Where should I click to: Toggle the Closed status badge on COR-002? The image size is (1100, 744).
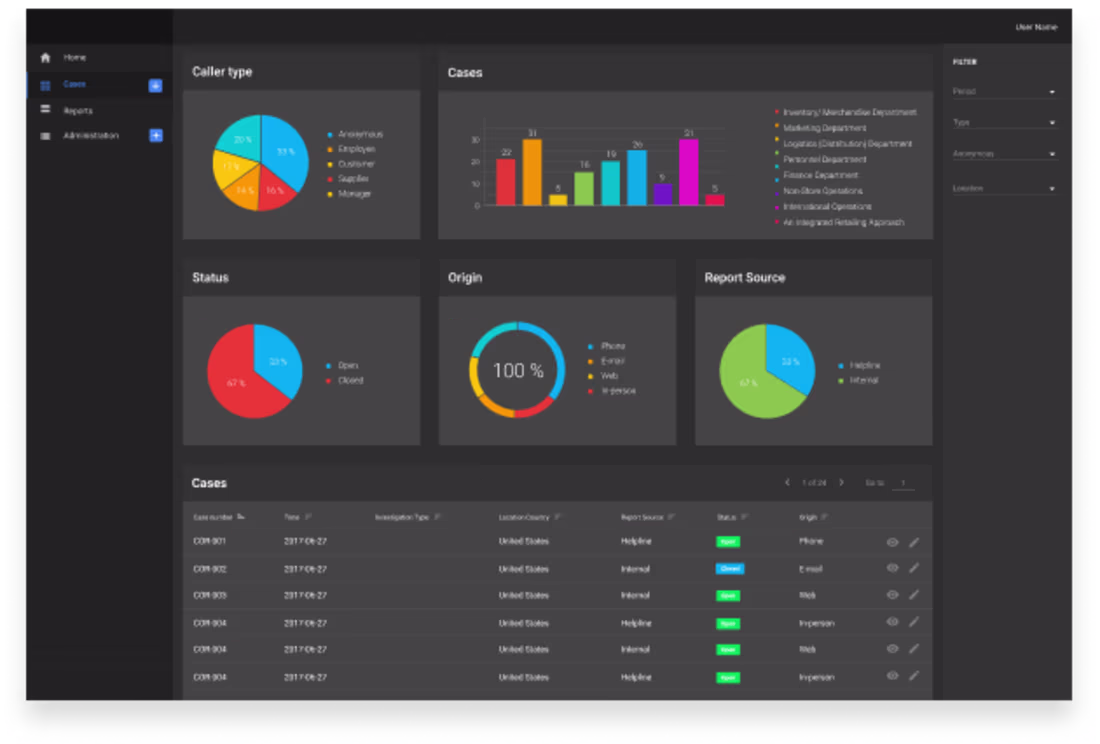coord(728,568)
